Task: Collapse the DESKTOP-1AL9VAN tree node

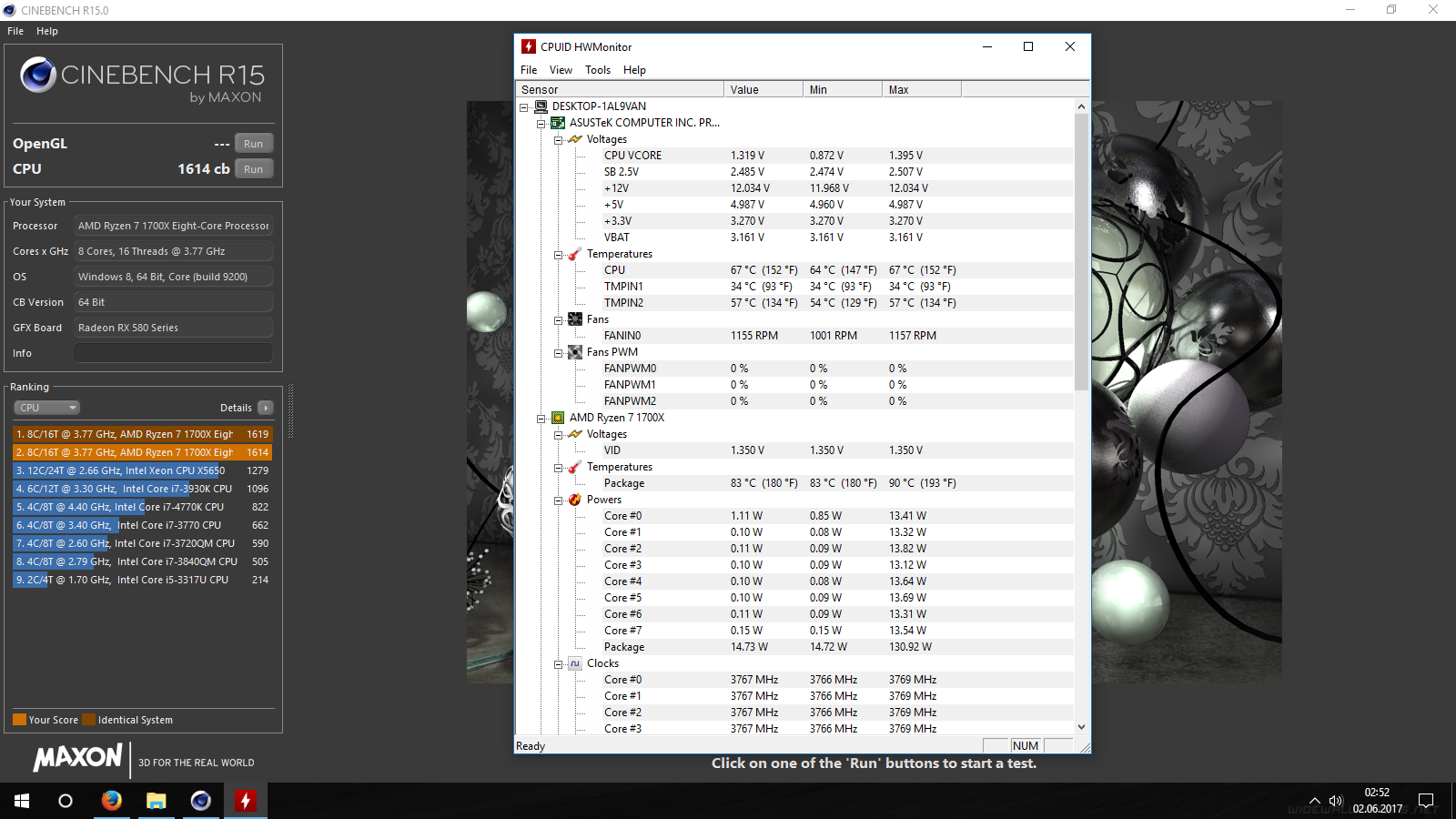Action: (524, 107)
